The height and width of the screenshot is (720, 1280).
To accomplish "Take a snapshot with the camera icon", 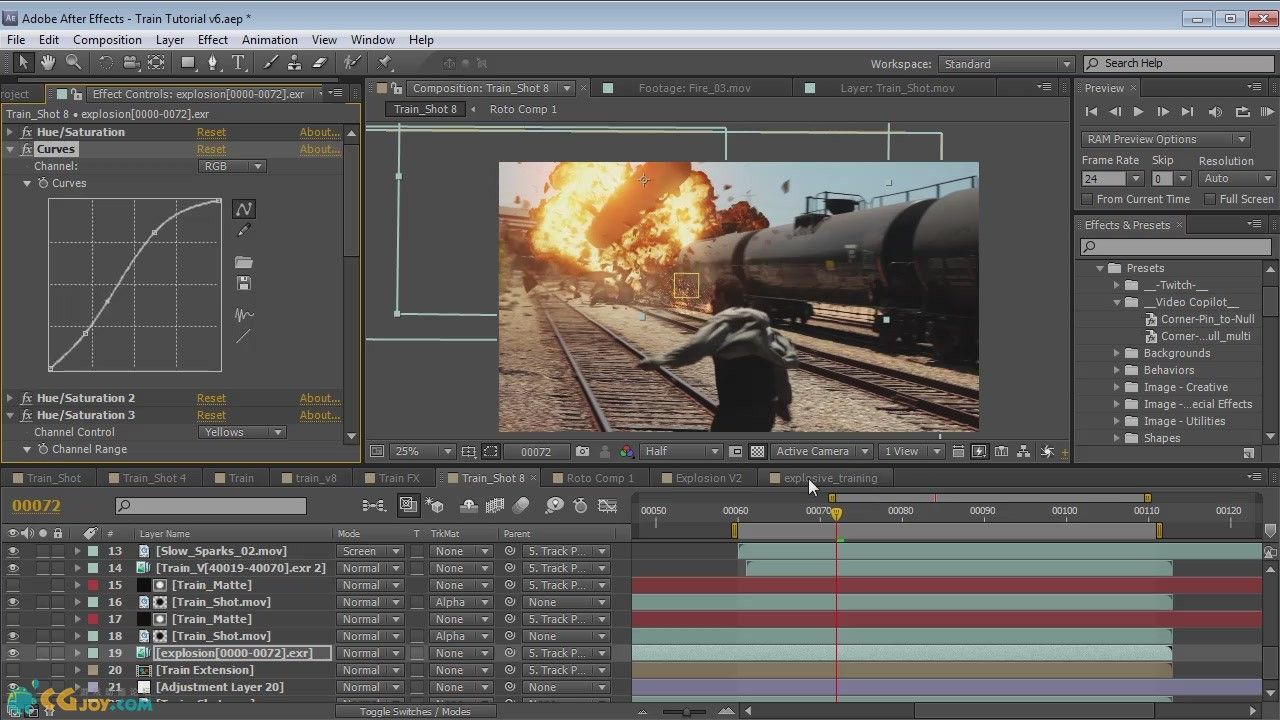I will tap(582, 452).
